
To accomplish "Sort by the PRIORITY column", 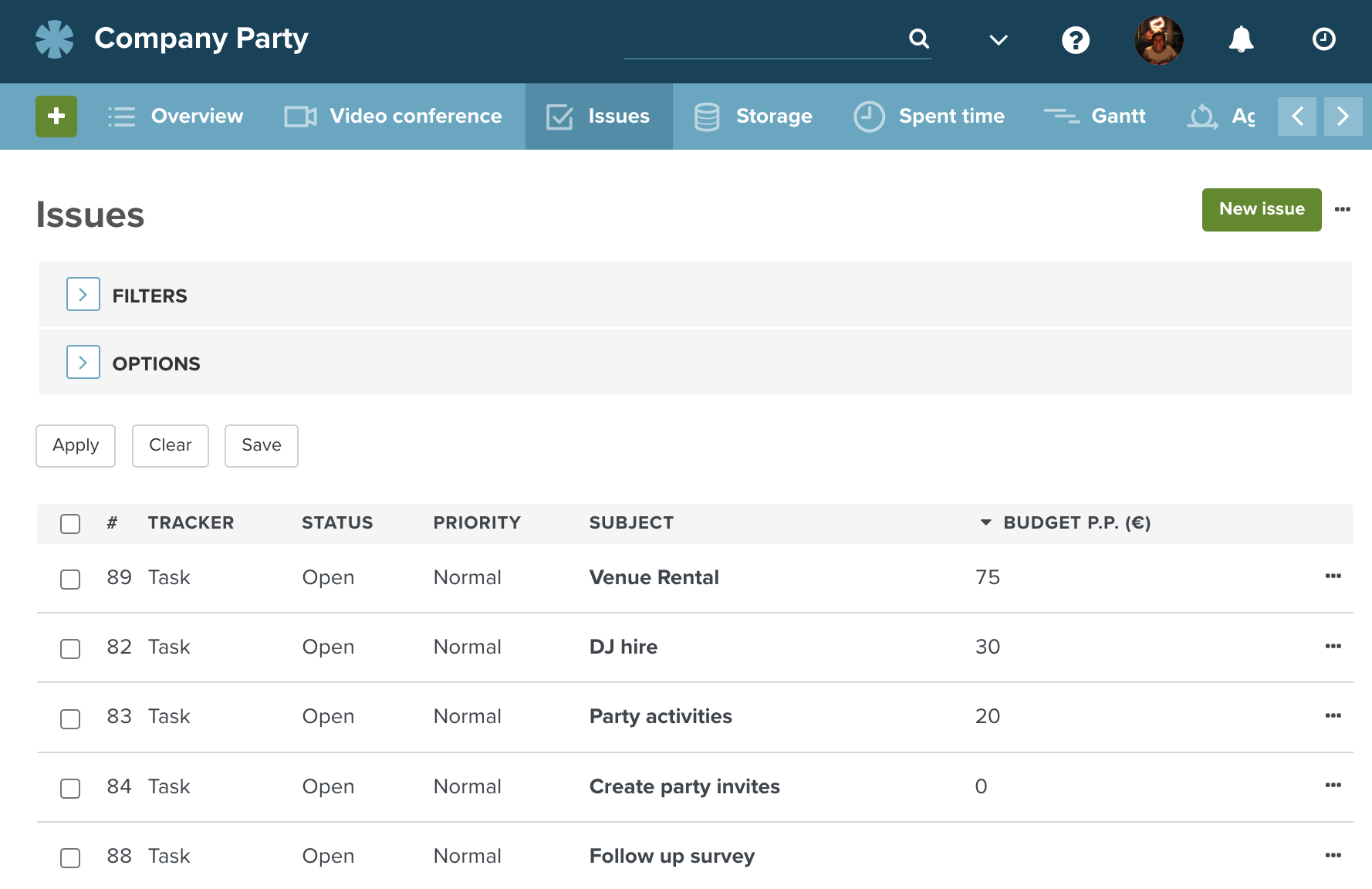I will (477, 523).
